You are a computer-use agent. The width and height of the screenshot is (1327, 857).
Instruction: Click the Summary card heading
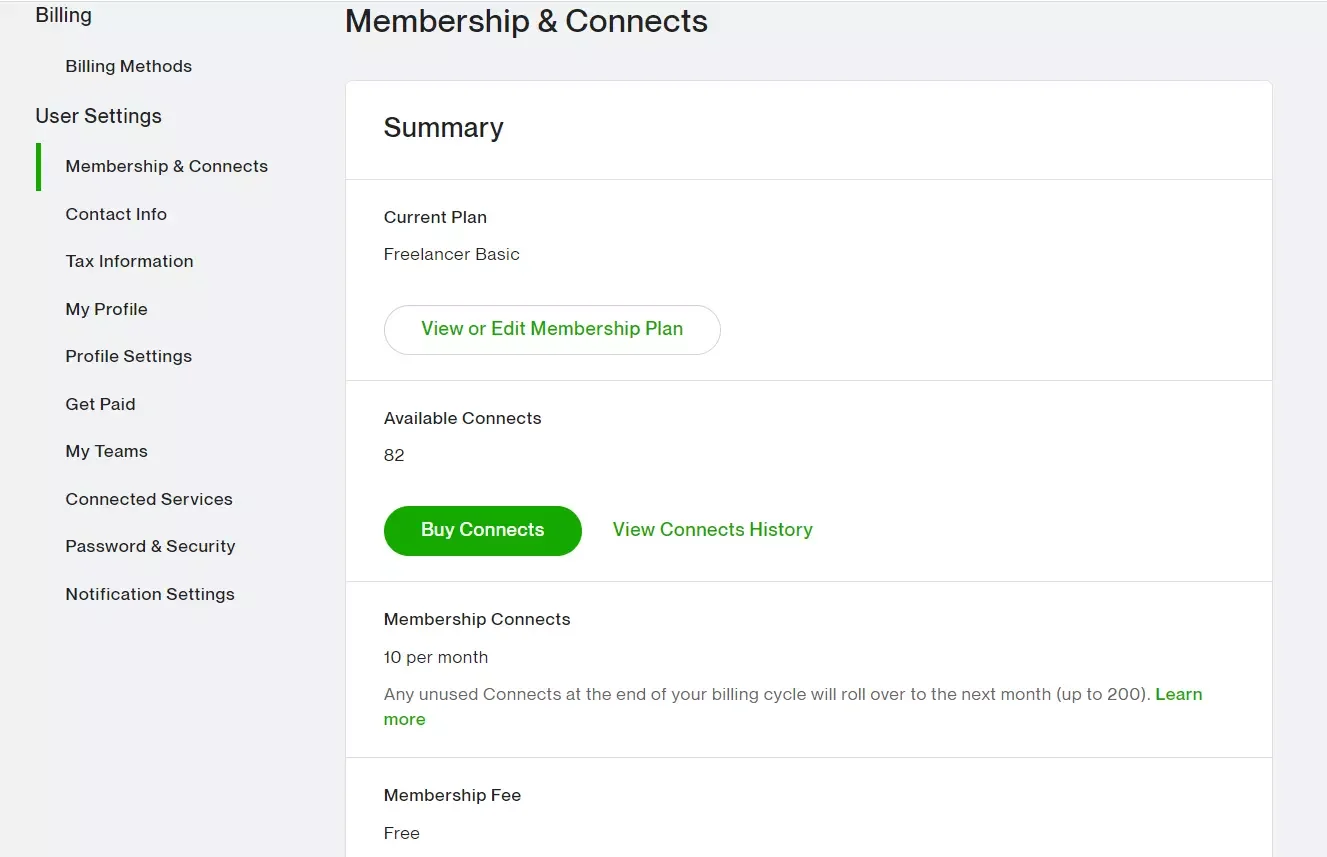click(x=443, y=128)
